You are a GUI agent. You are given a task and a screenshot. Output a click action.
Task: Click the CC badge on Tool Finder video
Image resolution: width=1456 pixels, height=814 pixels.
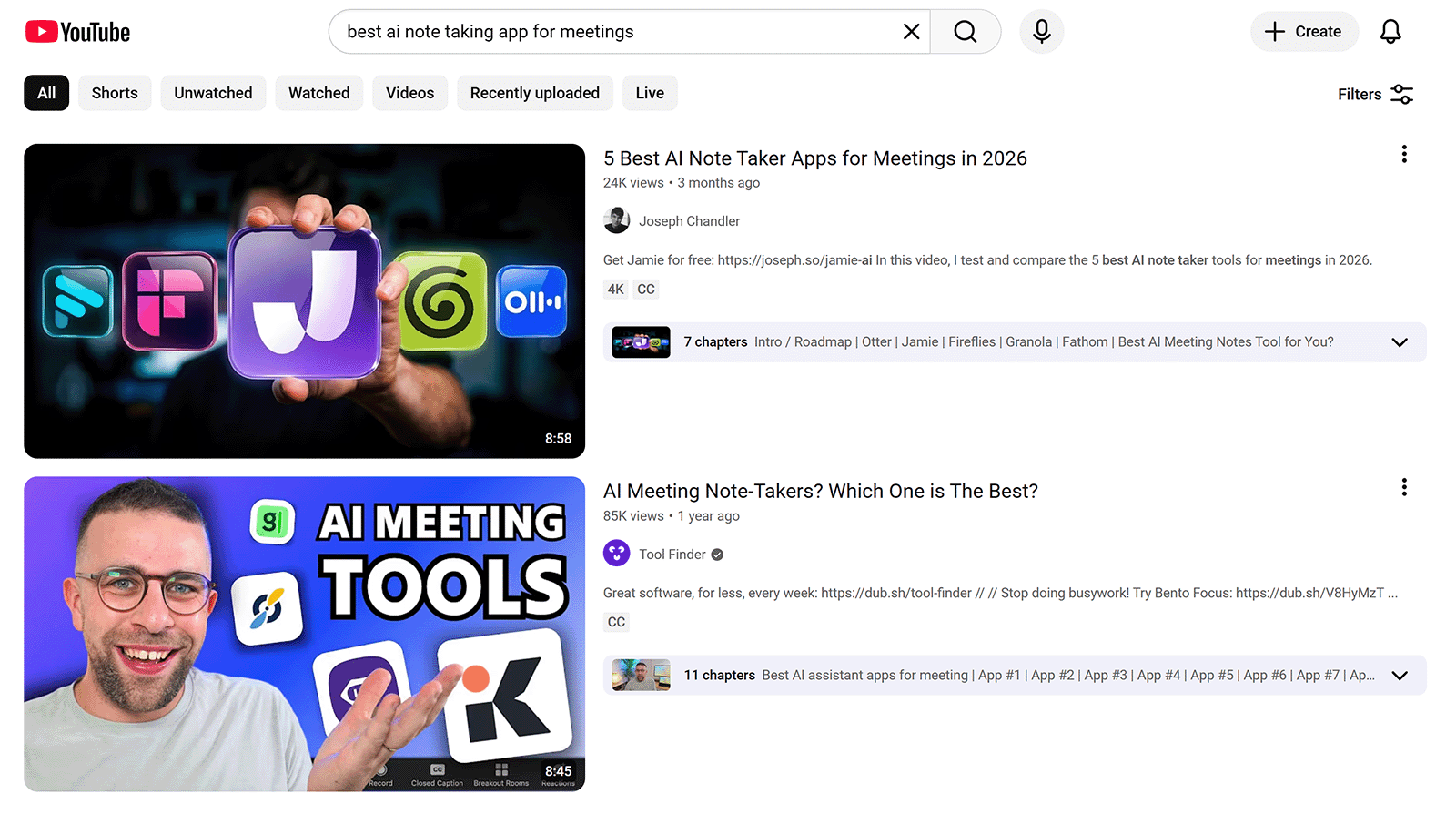[x=616, y=622]
